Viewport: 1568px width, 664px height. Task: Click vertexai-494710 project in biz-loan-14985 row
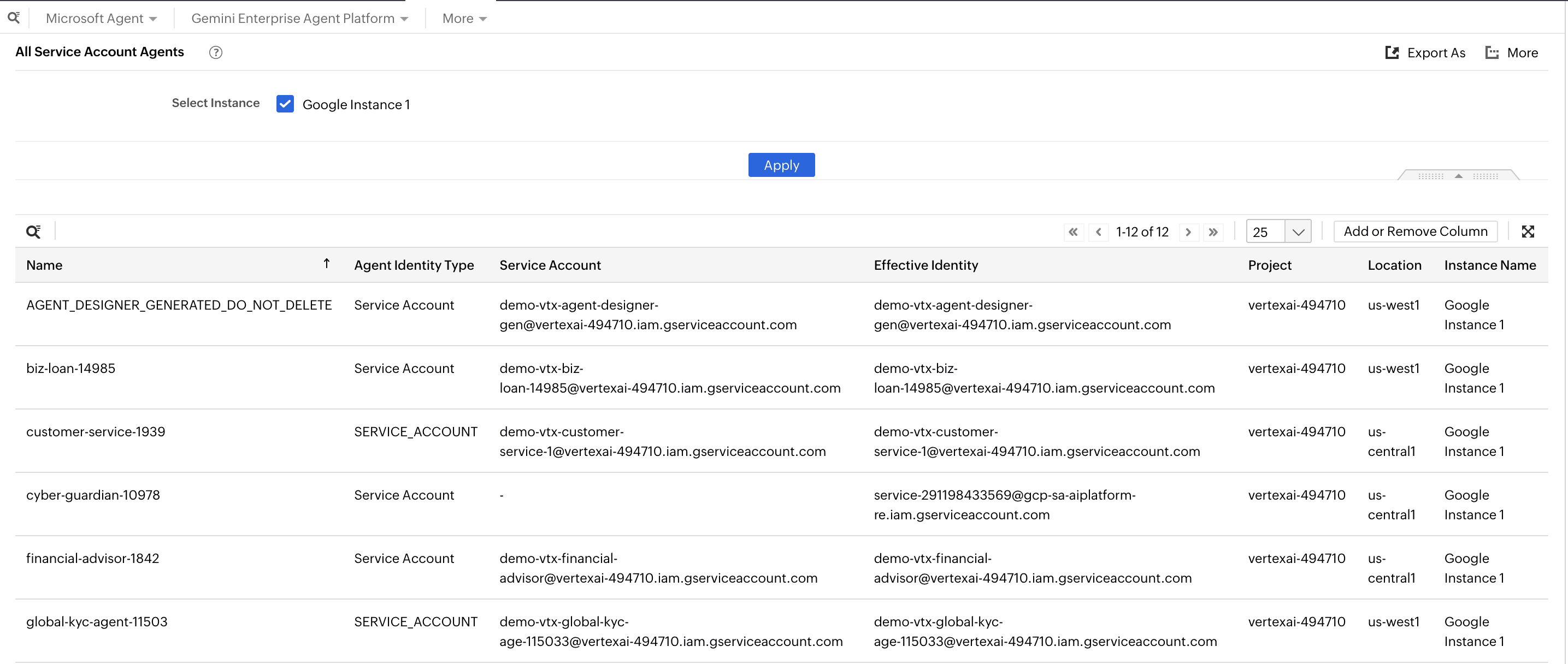coord(1296,368)
